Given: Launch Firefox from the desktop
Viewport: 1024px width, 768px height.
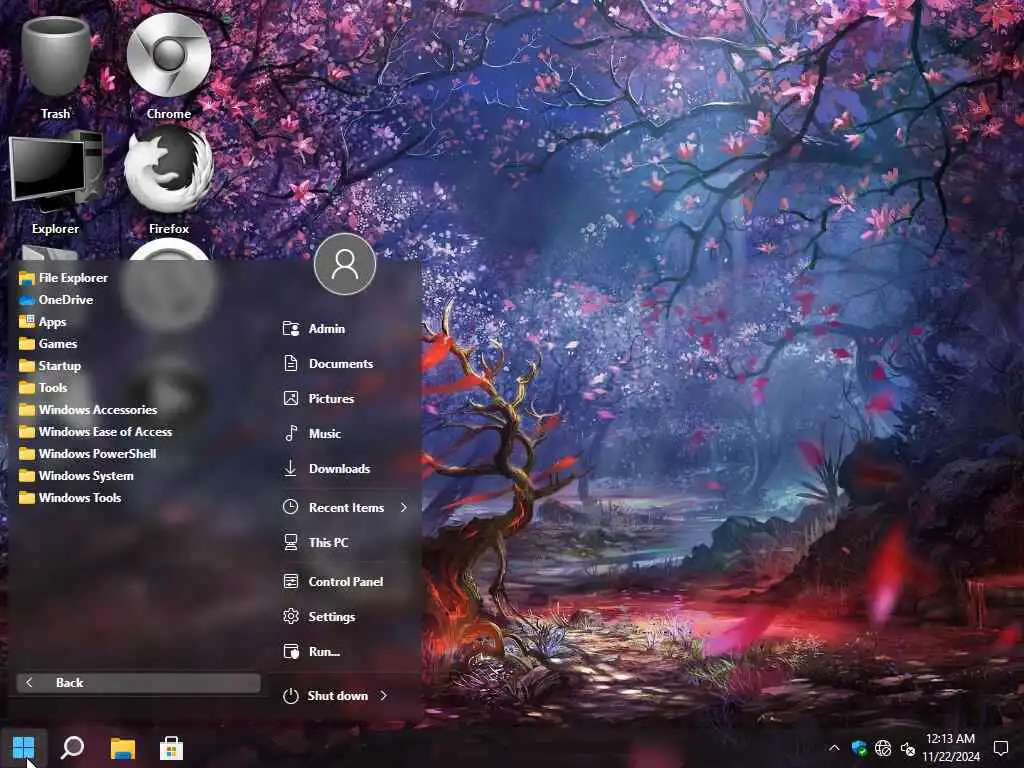Looking at the screenshot, I should click(x=168, y=182).
